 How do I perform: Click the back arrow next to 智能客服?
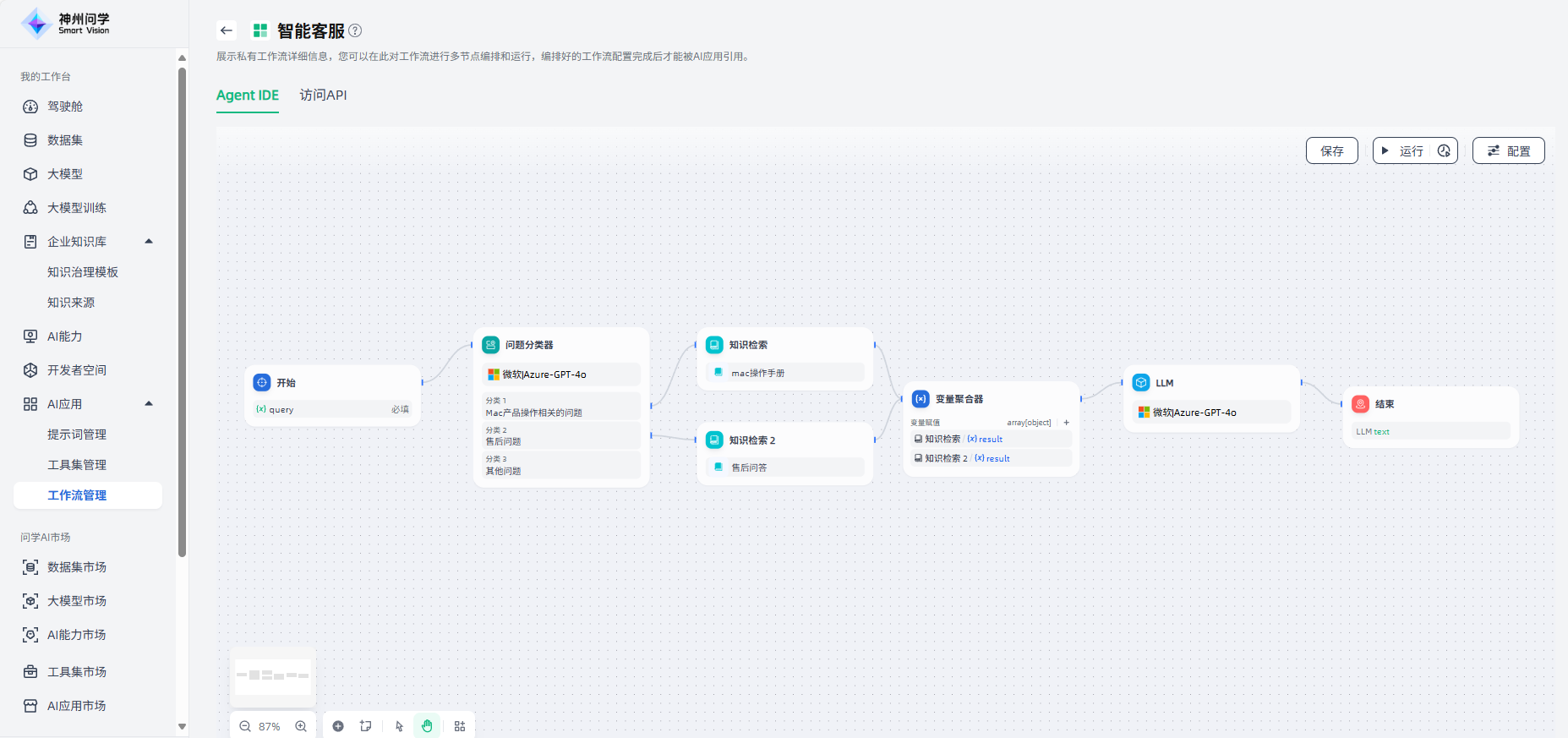tap(226, 30)
